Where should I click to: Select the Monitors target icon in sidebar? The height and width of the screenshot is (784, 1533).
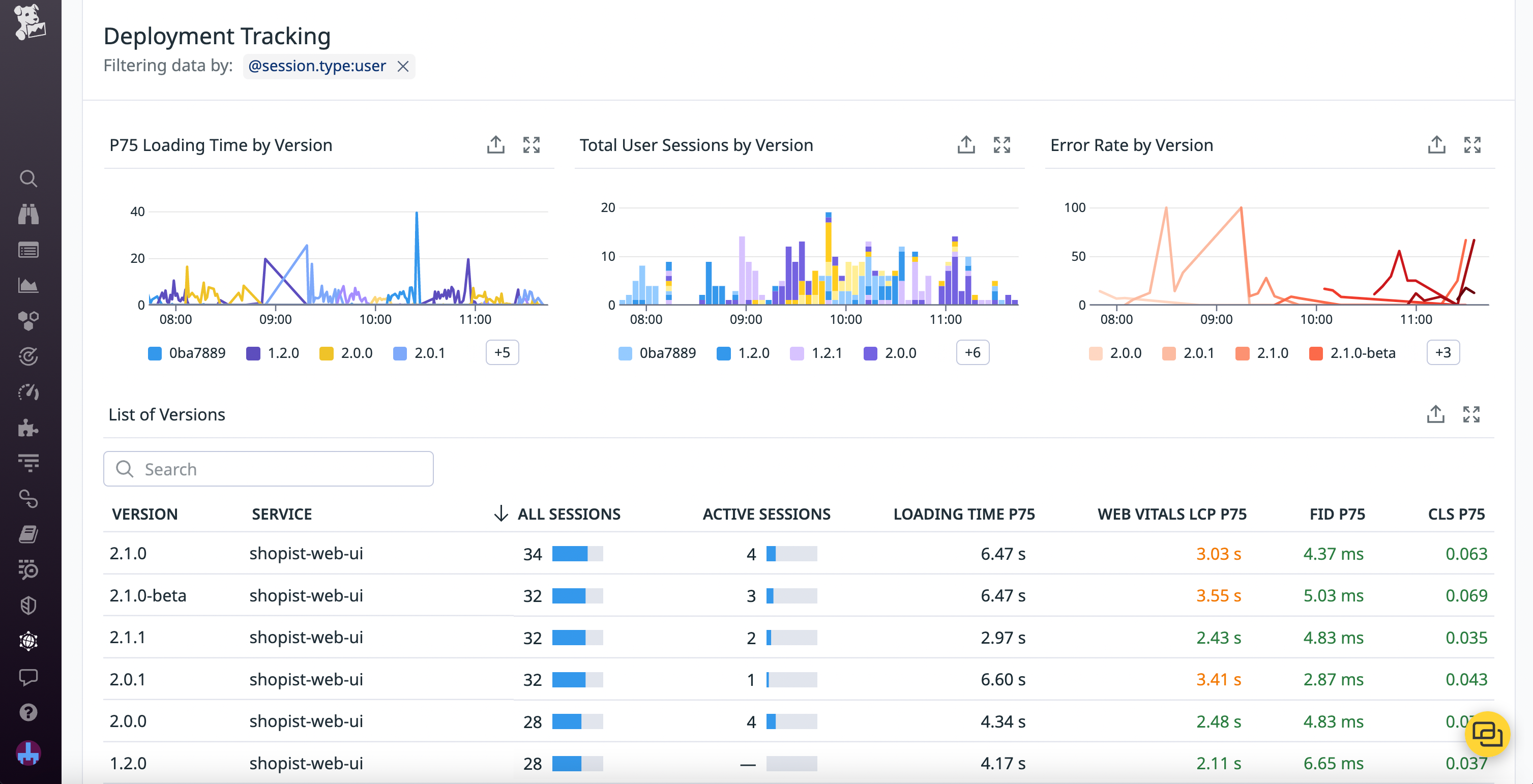pyautogui.click(x=28, y=356)
